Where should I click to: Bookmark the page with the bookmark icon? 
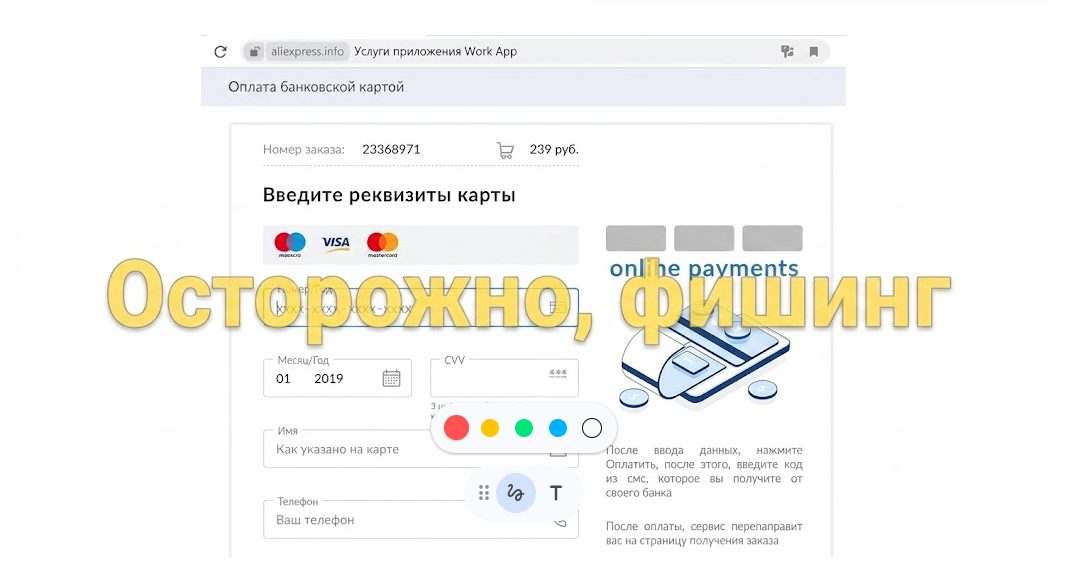click(x=813, y=52)
